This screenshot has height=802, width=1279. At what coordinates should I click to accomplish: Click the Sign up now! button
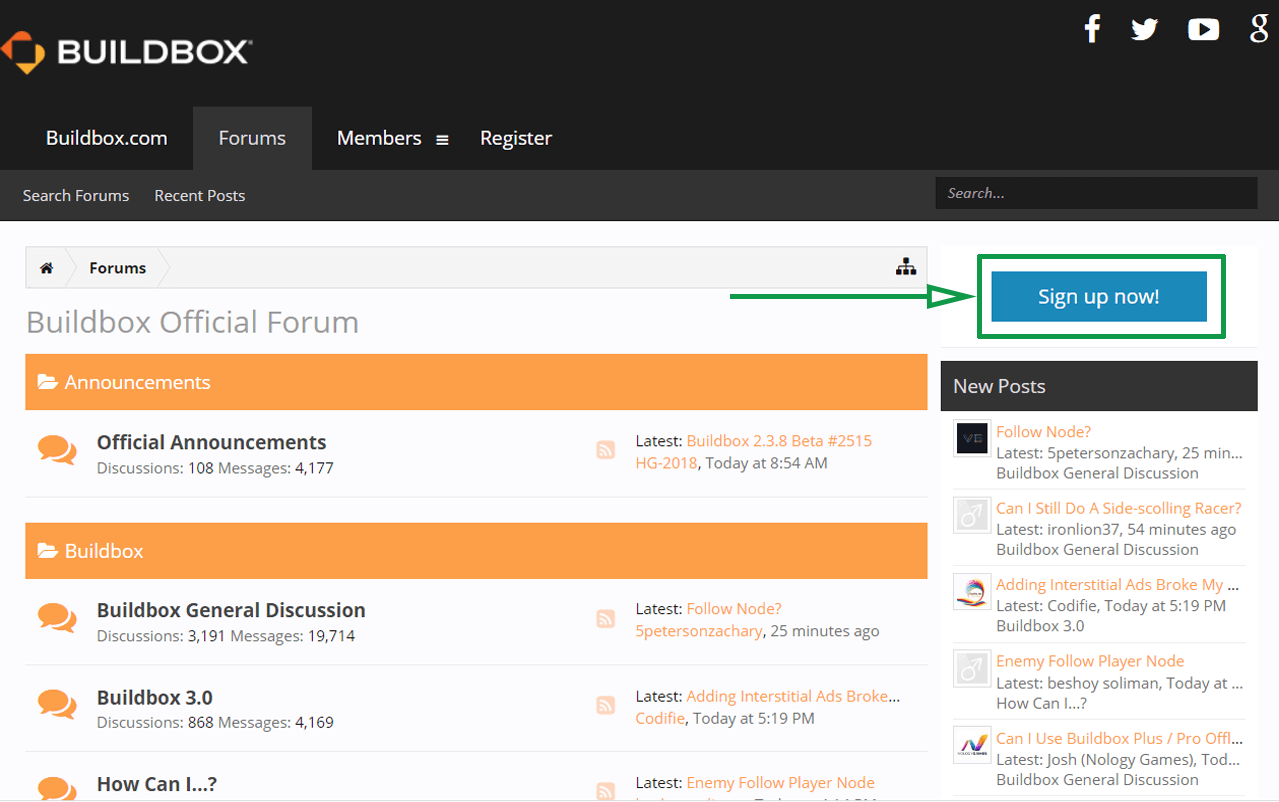[1099, 296]
